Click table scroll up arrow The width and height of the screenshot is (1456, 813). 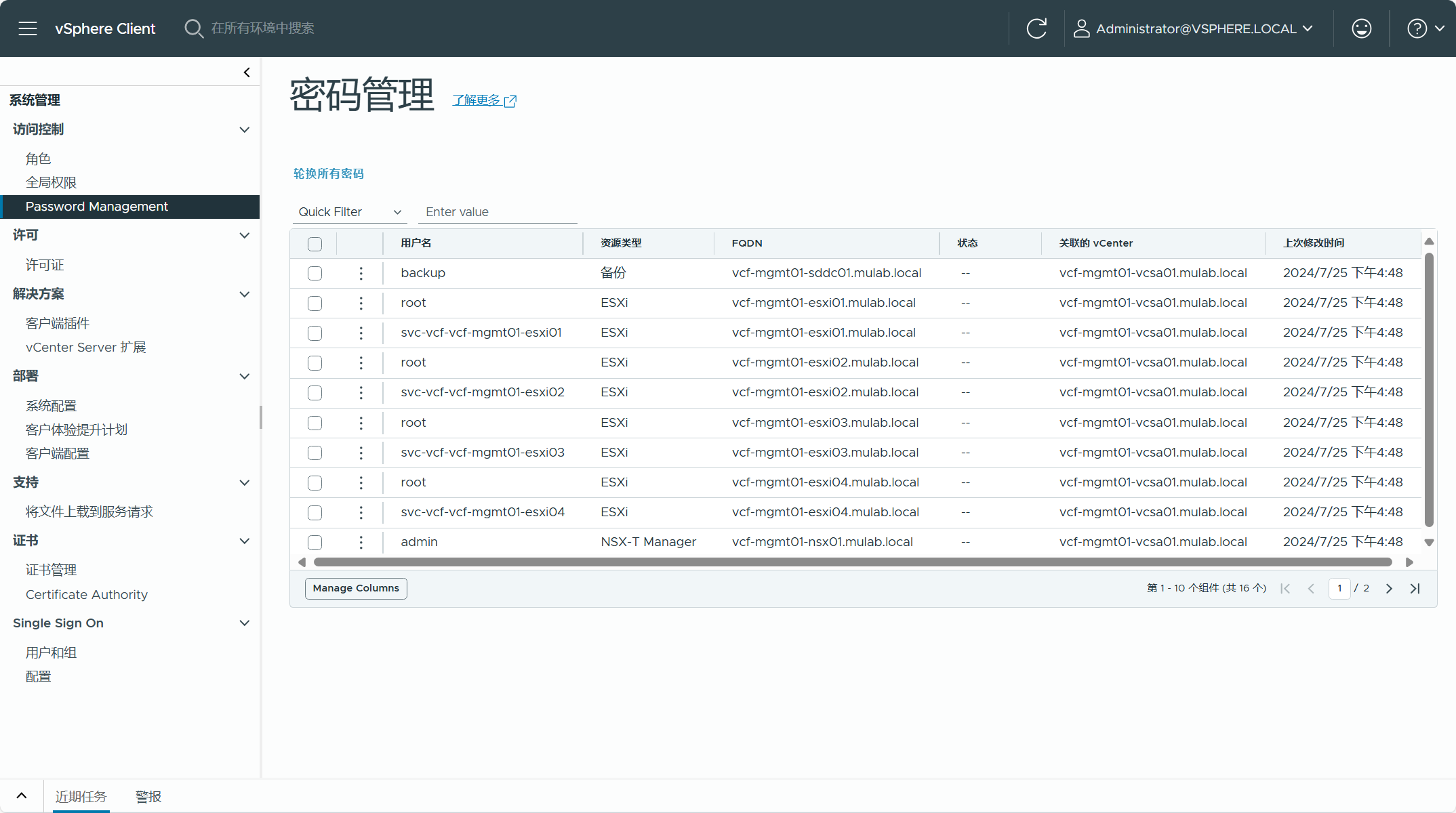pyautogui.click(x=1429, y=241)
